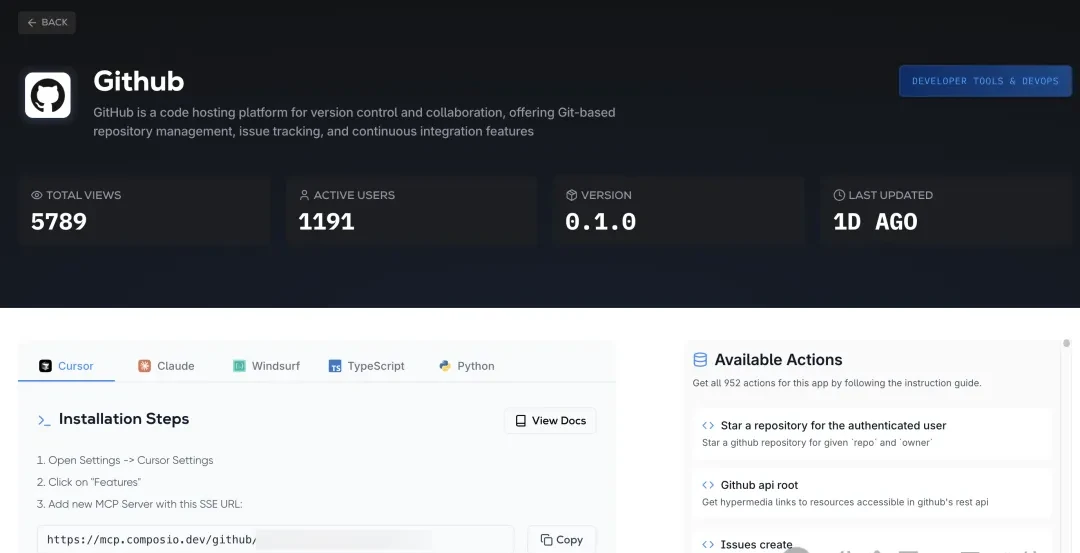Click the Windsurf logo icon in tab
This screenshot has width=1080, height=553.
coord(239,366)
